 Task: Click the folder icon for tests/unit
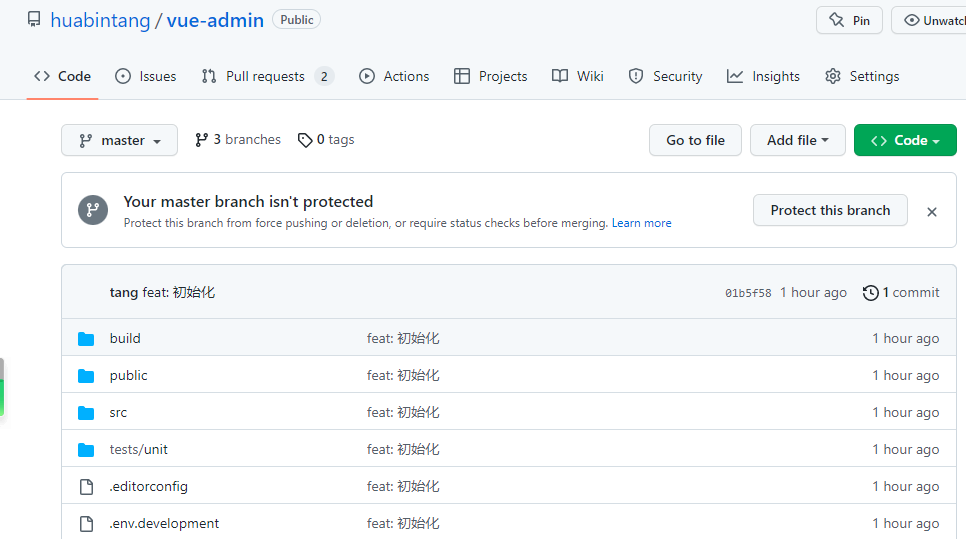[86, 450]
